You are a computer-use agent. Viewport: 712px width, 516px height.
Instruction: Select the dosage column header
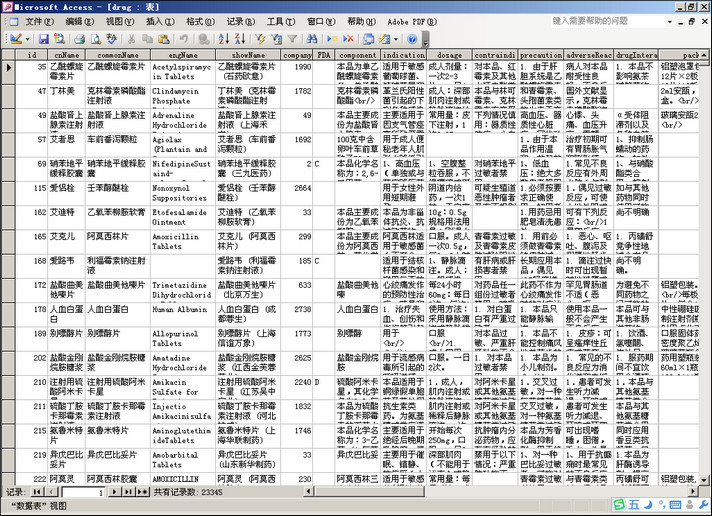click(450, 55)
